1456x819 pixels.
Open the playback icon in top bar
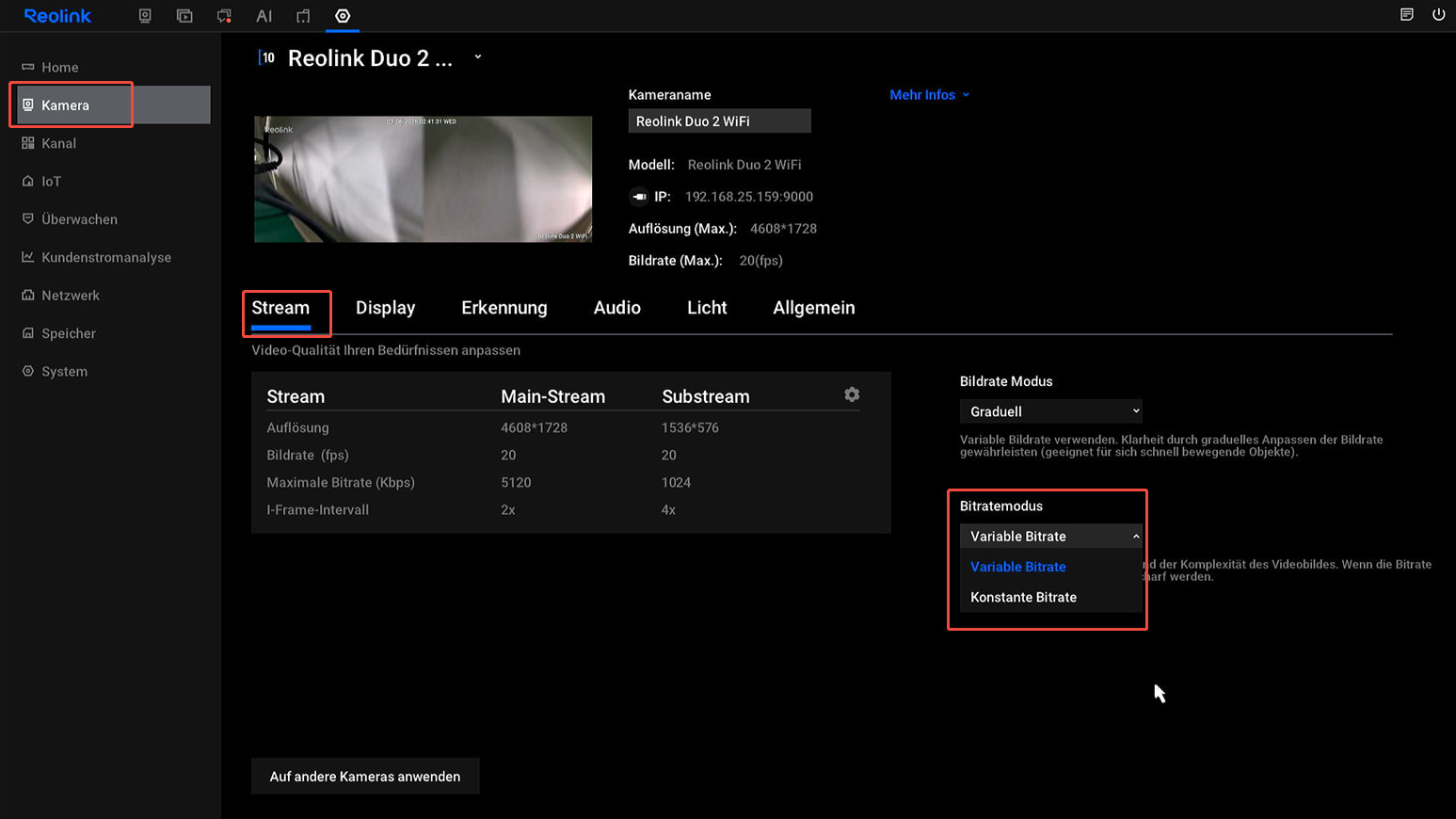click(184, 16)
